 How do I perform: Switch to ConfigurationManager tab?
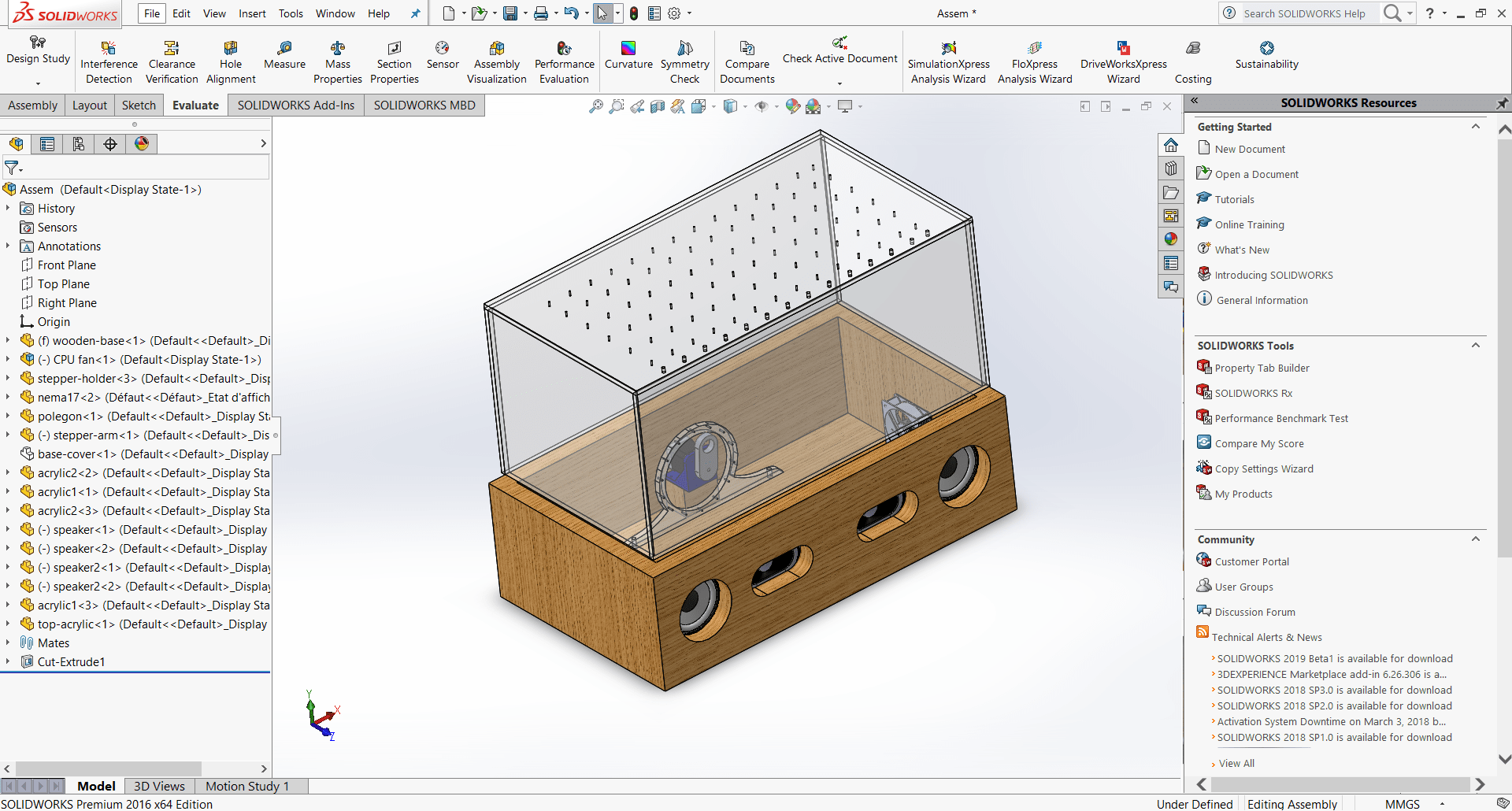79,143
